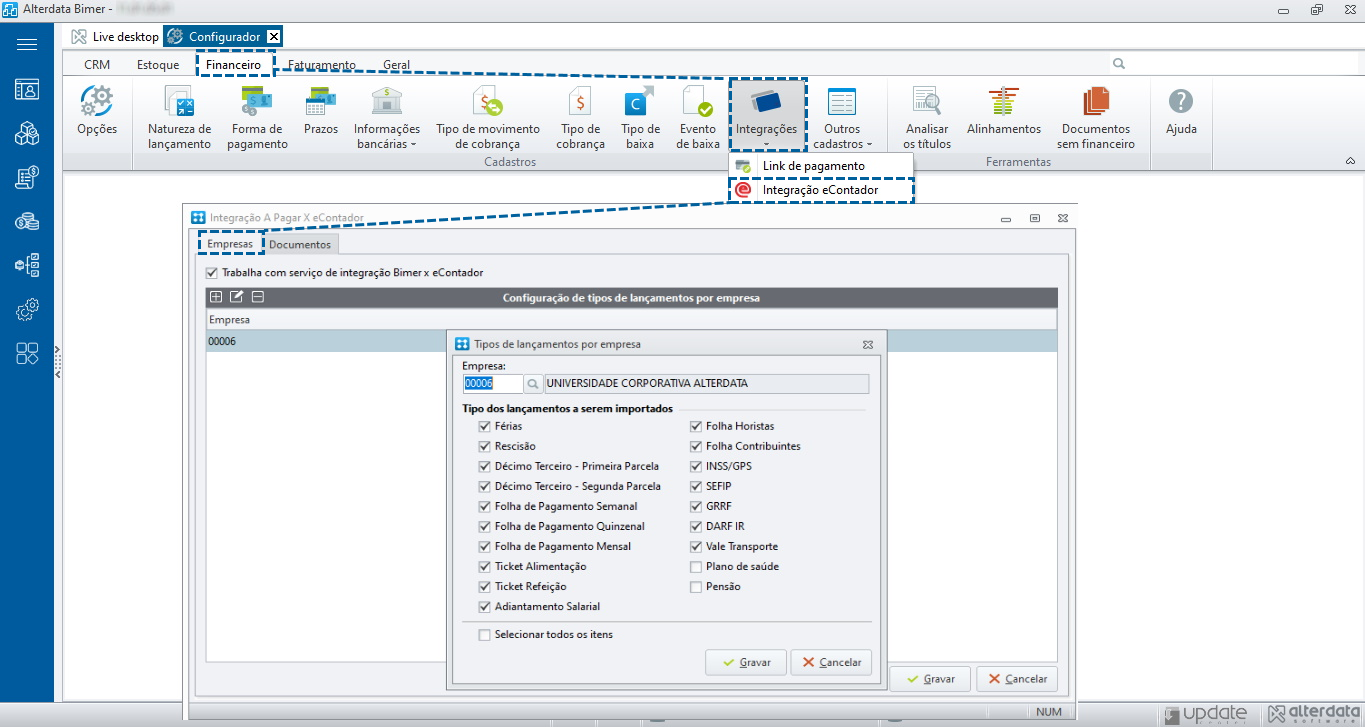Viewport: 1365px width, 727px height.
Task: Toggle DARF IR checkbox
Action: [x=696, y=526]
